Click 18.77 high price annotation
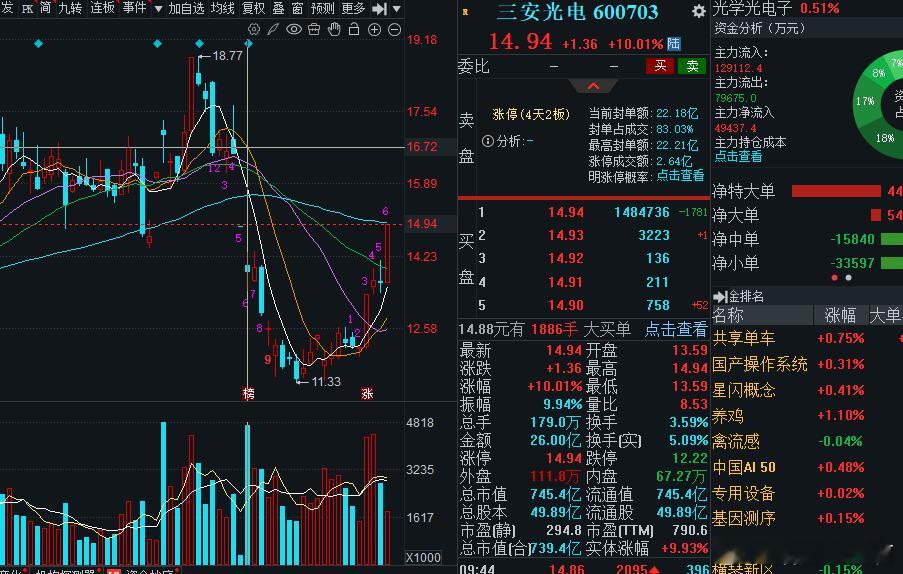Image resolution: width=903 pixels, height=574 pixels. tap(227, 56)
